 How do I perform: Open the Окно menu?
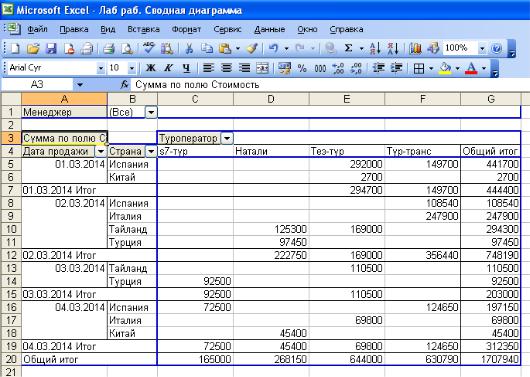coord(307,29)
